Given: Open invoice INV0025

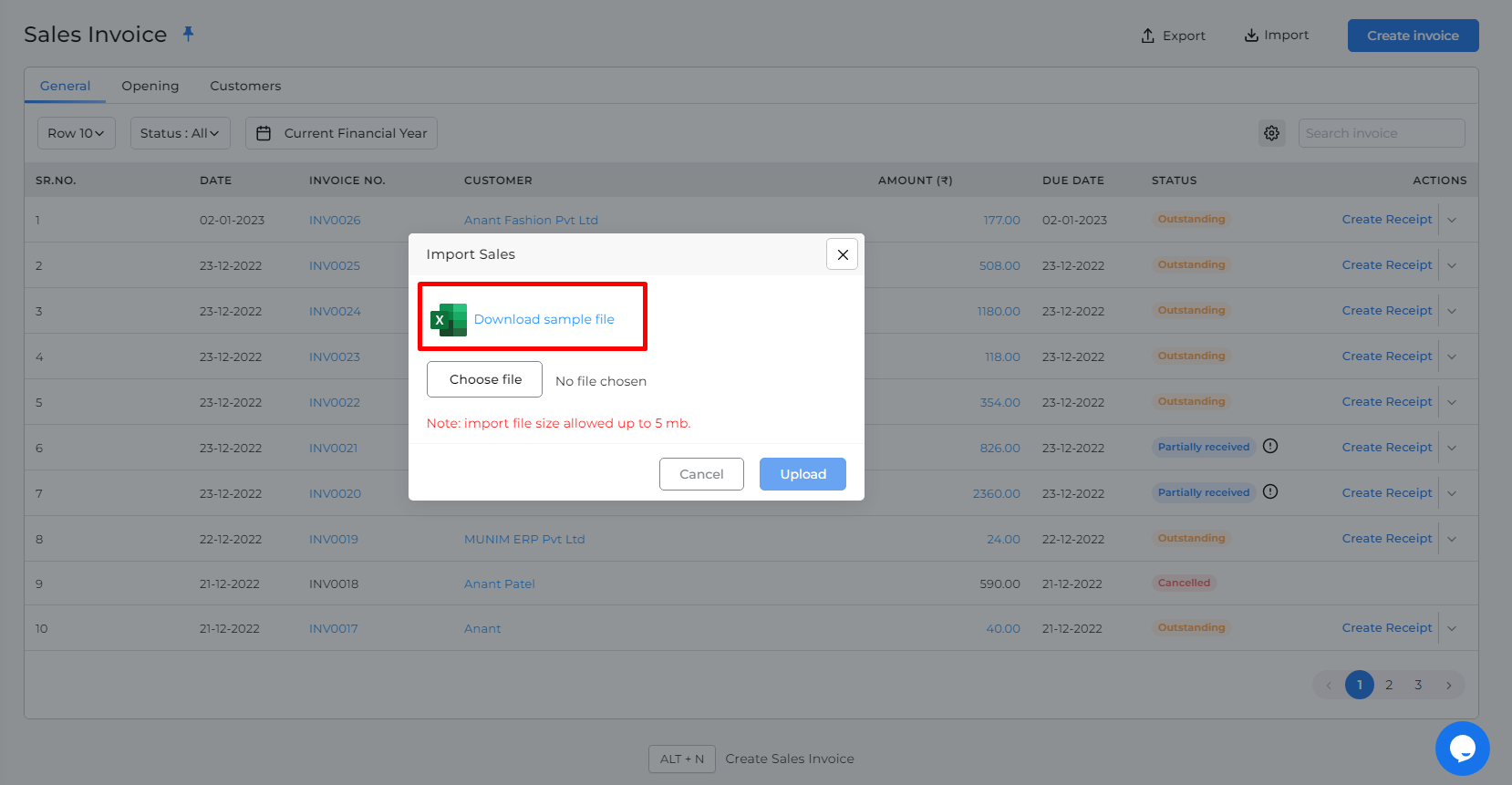Looking at the screenshot, I should point(335,265).
